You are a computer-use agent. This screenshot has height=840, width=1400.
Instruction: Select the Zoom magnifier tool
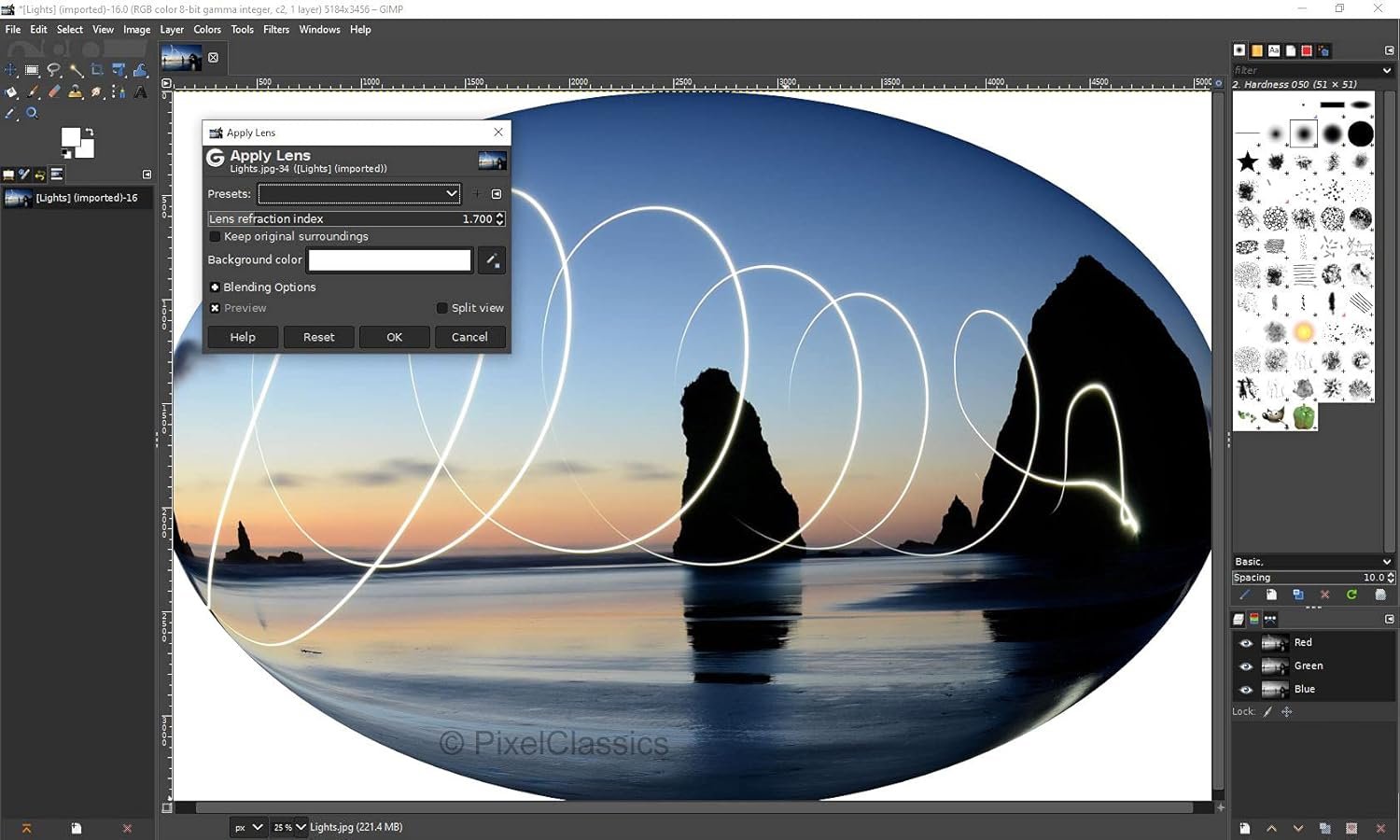32,113
